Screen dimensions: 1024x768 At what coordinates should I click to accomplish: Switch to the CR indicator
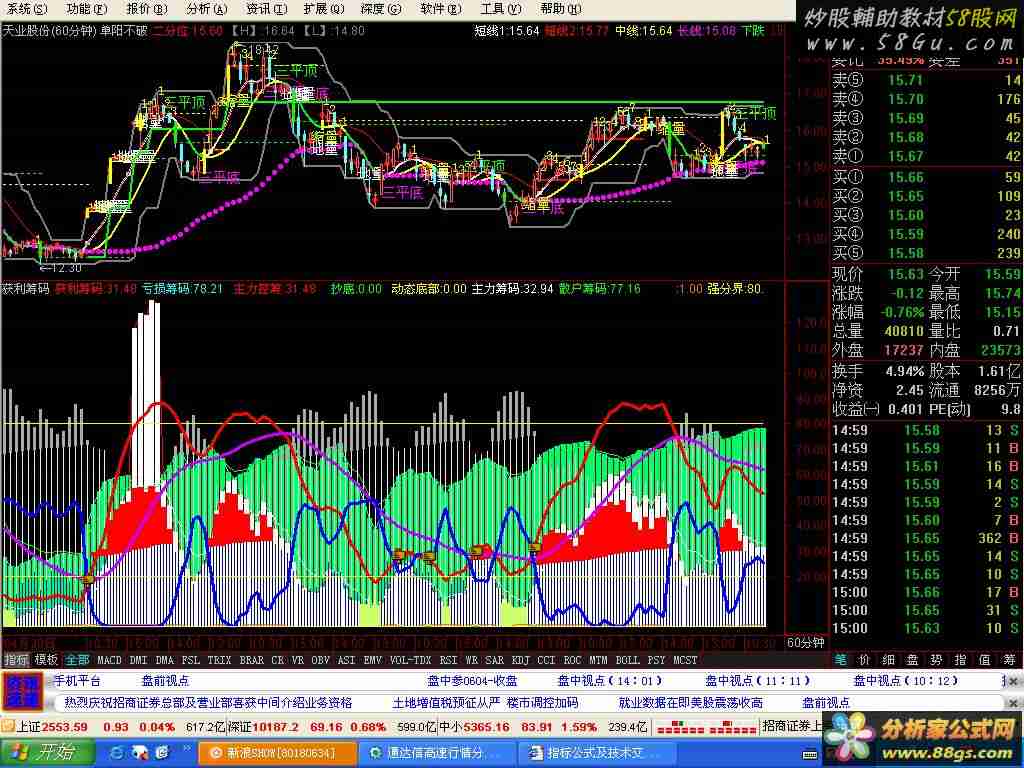pyautogui.click(x=278, y=660)
